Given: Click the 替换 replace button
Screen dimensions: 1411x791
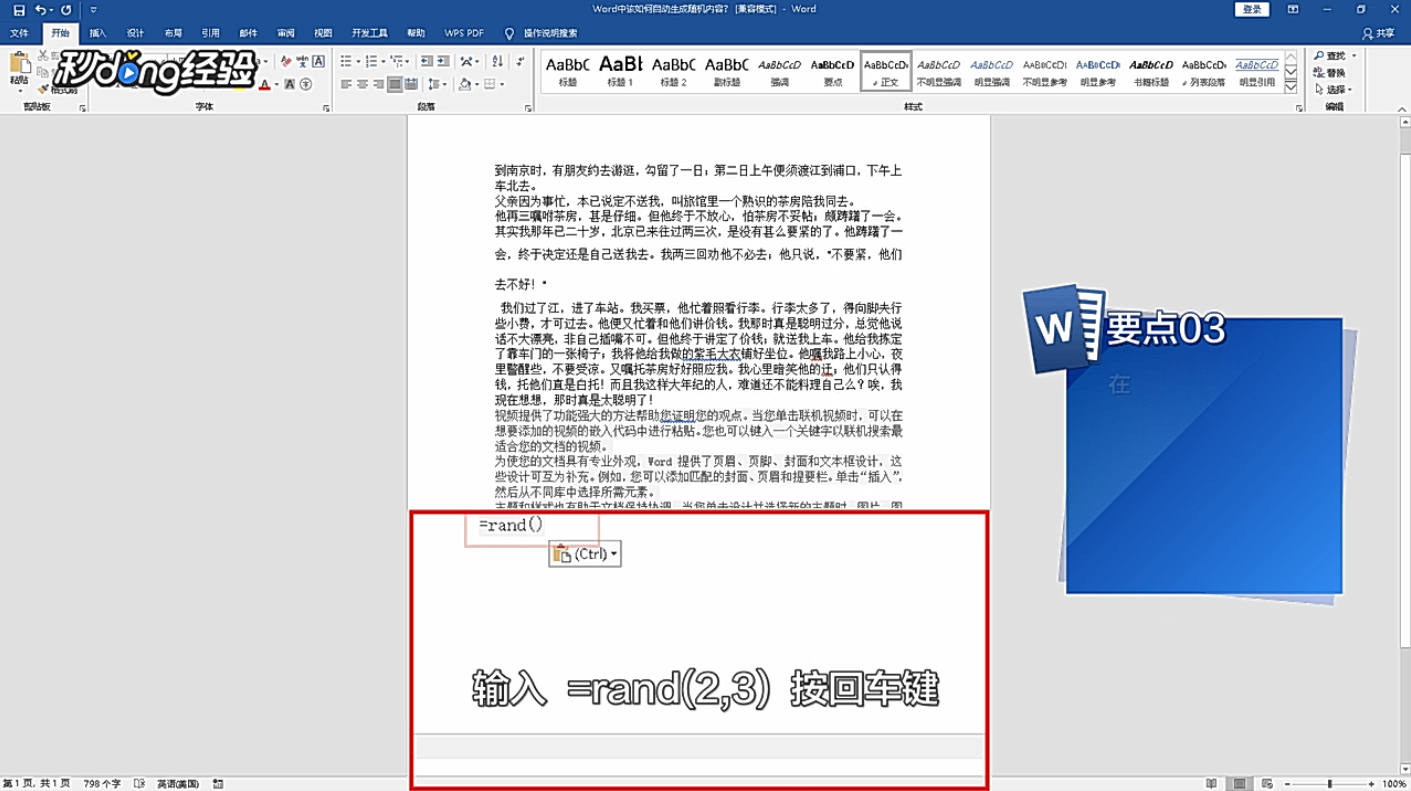Looking at the screenshot, I should coord(1331,73).
